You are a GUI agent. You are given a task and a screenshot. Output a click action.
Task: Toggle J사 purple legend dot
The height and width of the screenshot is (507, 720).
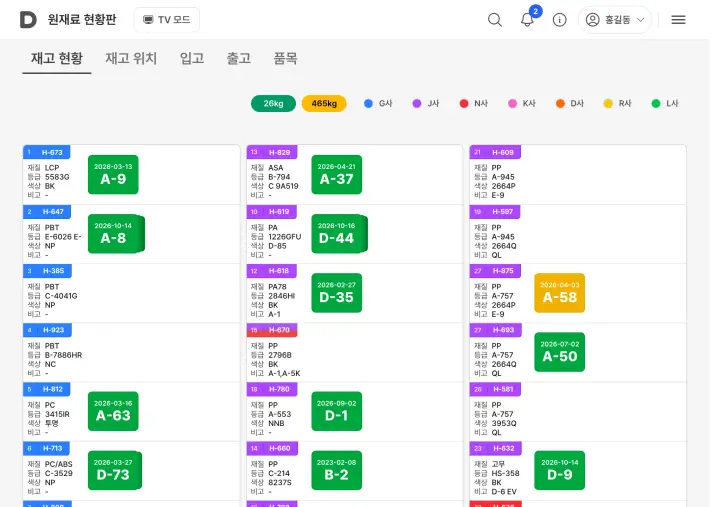[416, 103]
